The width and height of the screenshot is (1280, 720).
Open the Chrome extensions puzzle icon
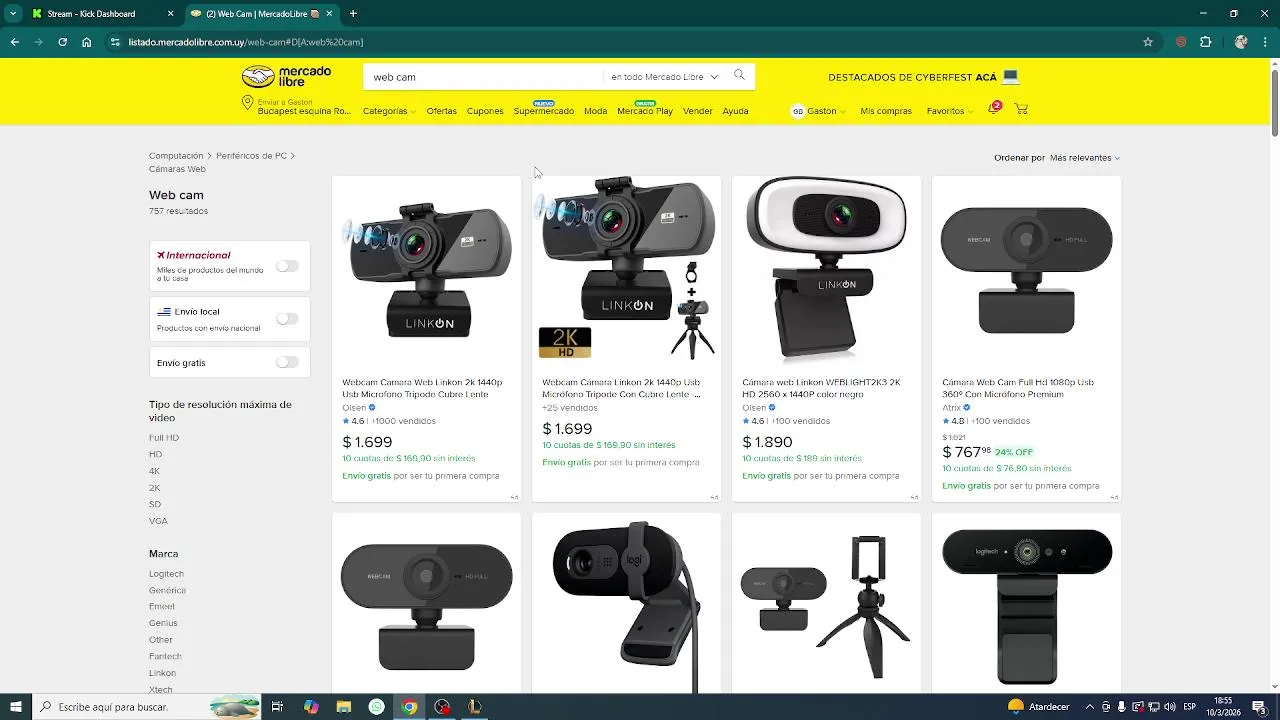(x=1205, y=42)
